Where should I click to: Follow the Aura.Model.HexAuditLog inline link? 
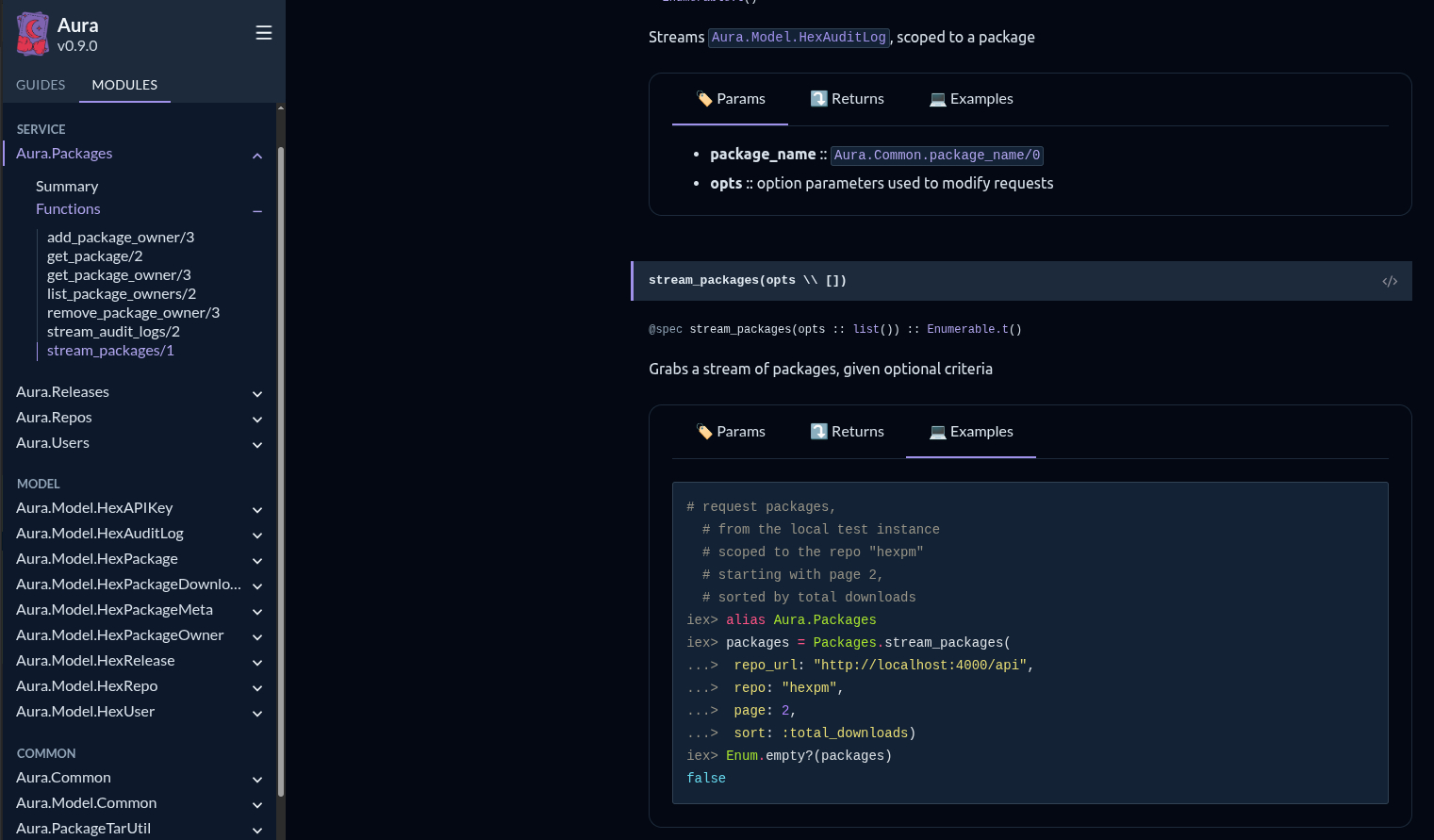pos(798,38)
